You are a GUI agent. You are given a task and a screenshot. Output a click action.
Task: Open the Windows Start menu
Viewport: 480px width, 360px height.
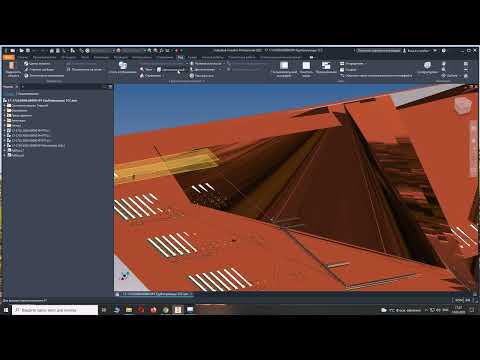click(x=6, y=310)
